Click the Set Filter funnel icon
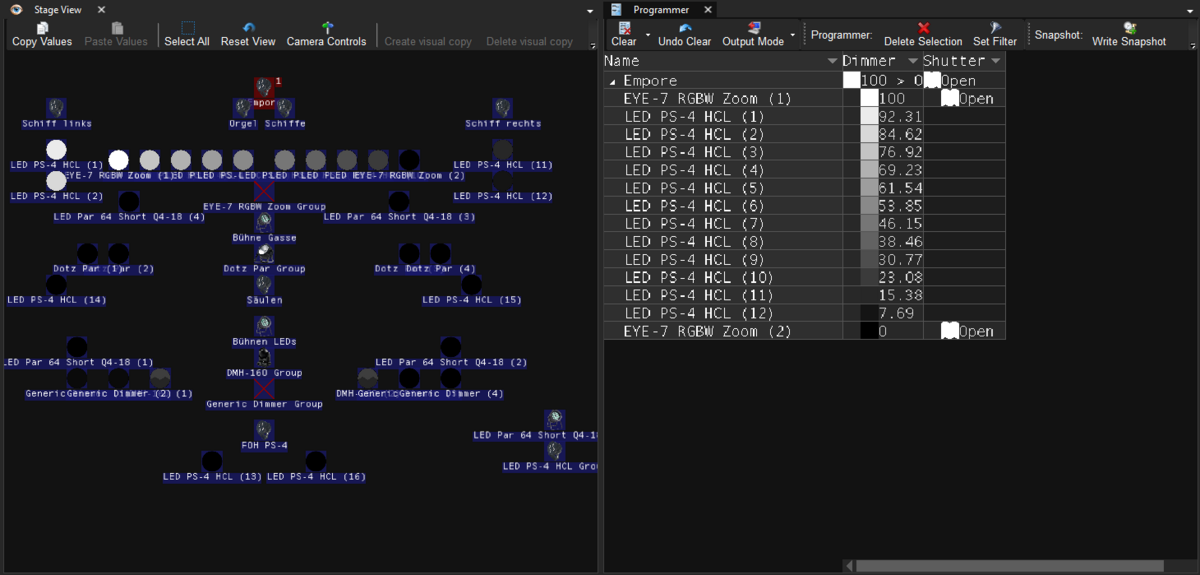Viewport: 1200px width, 575px height. [995, 28]
